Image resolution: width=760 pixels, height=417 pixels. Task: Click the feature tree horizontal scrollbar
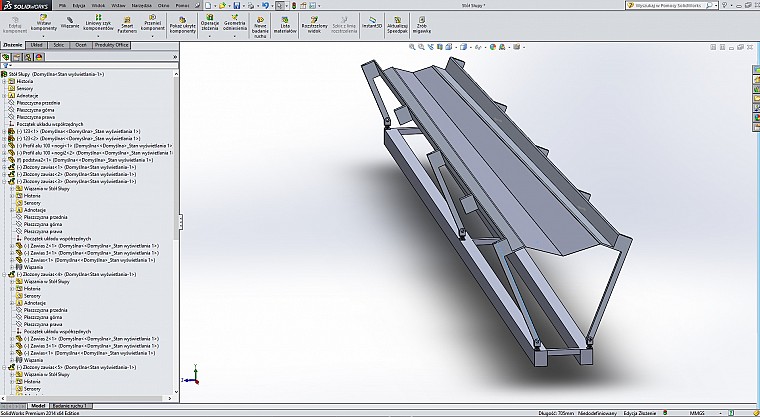tap(85, 398)
